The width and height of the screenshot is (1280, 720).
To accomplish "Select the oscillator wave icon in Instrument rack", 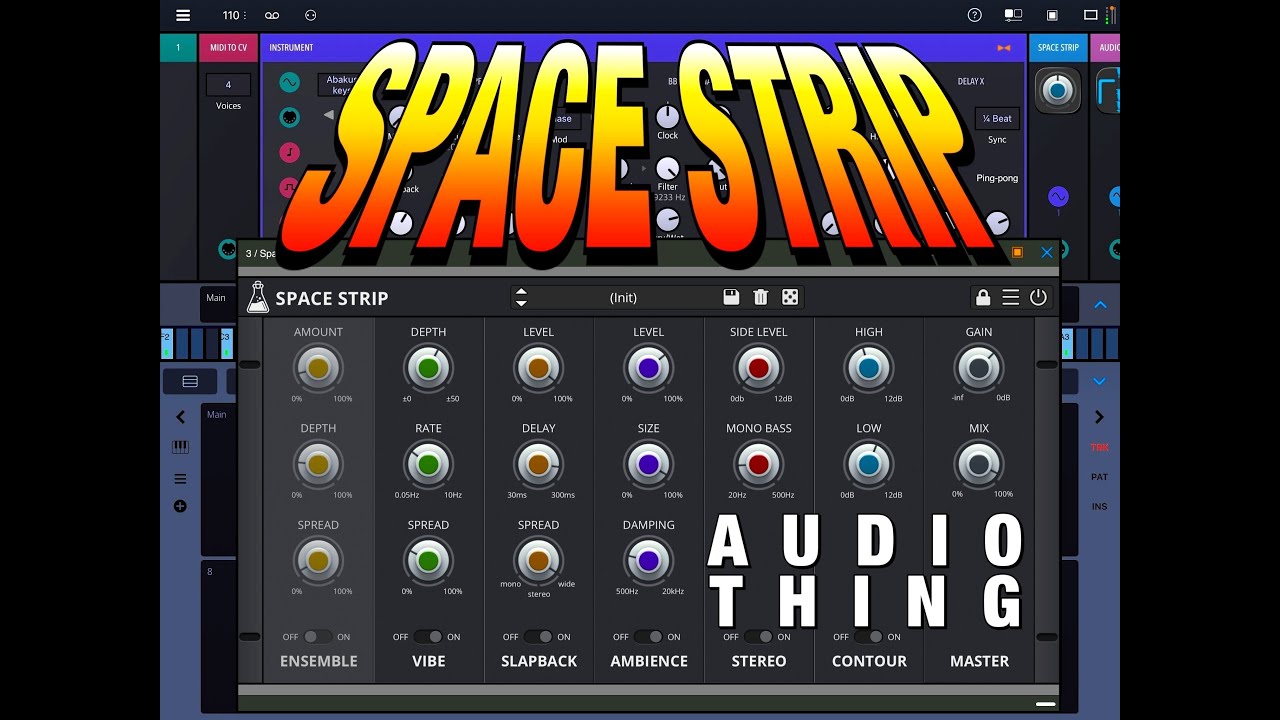I will pyautogui.click(x=289, y=83).
